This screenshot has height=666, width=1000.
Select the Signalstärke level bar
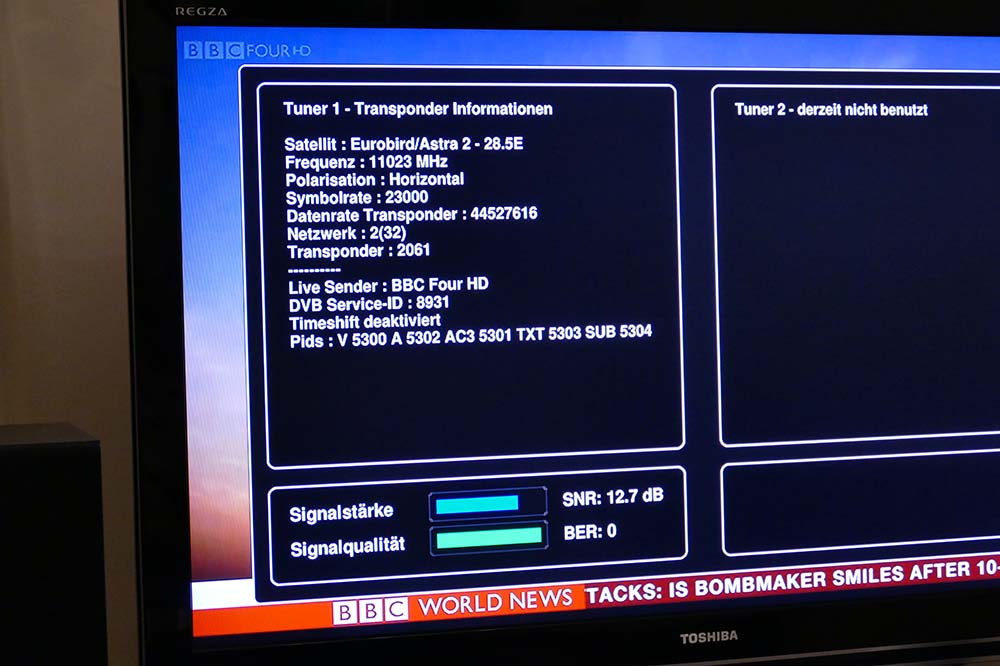tap(487, 504)
